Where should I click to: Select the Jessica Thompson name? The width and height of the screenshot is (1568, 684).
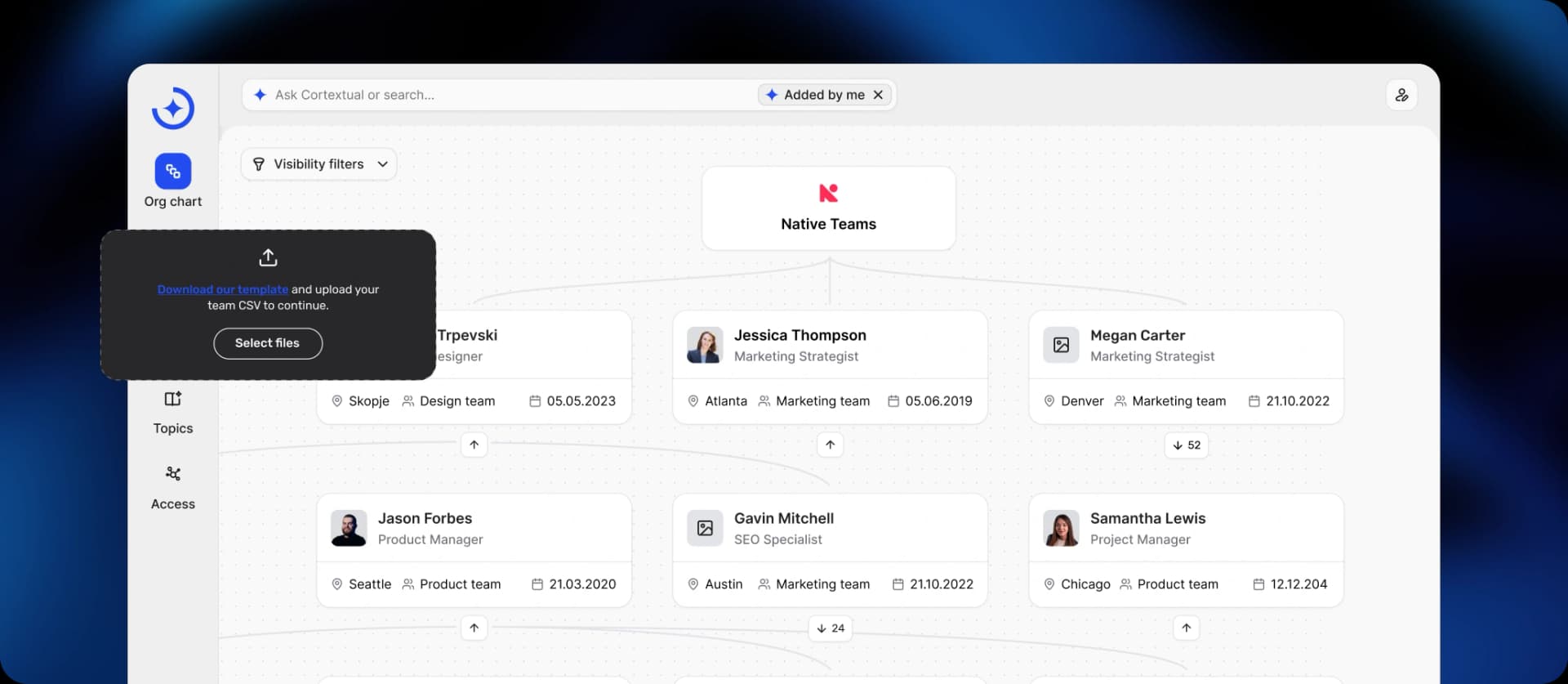800,335
